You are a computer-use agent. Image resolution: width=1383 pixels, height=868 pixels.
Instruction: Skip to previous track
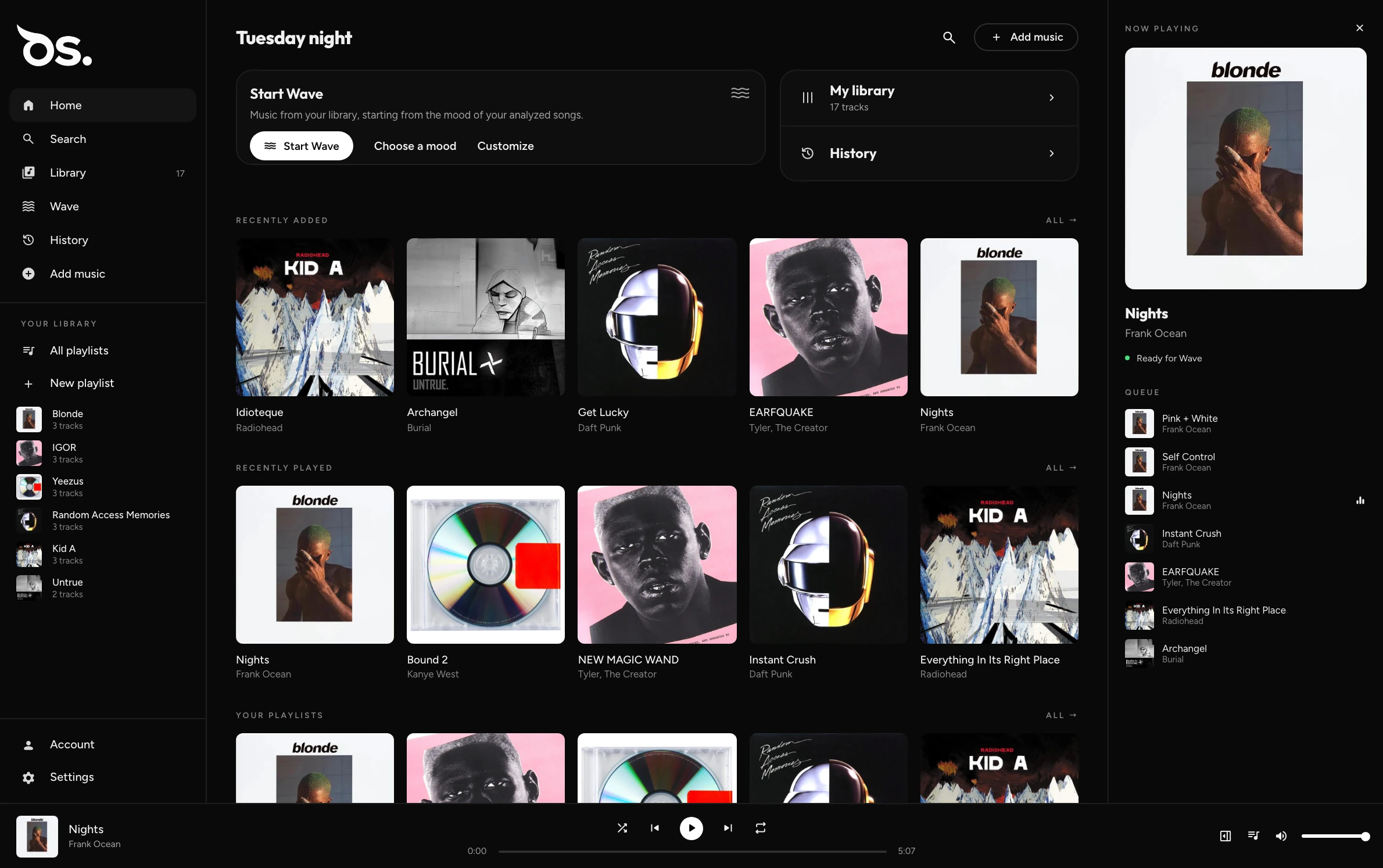(x=655, y=828)
